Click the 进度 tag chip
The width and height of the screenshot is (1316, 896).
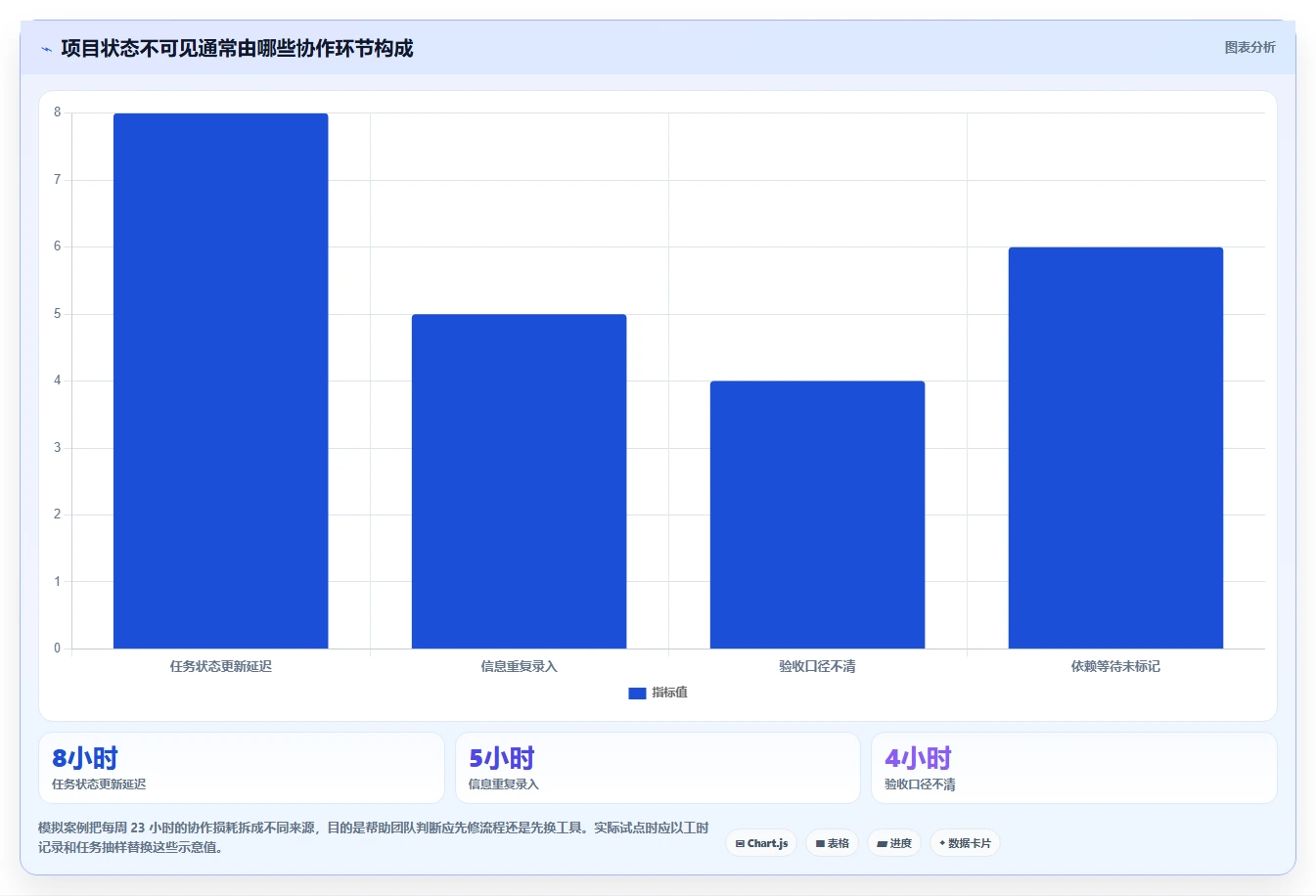[x=894, y=843]
